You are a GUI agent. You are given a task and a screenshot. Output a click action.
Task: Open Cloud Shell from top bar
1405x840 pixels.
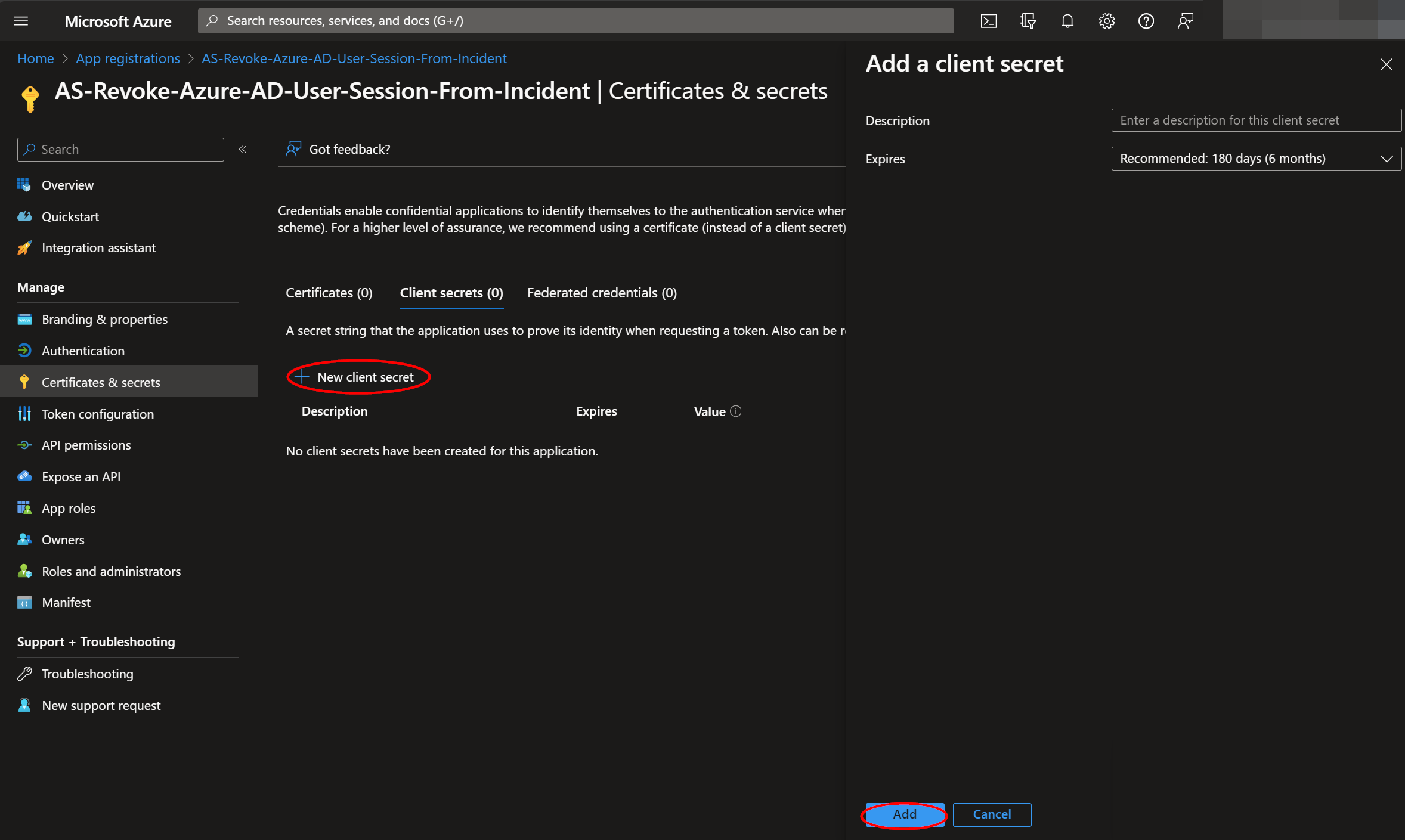[988, 21]
